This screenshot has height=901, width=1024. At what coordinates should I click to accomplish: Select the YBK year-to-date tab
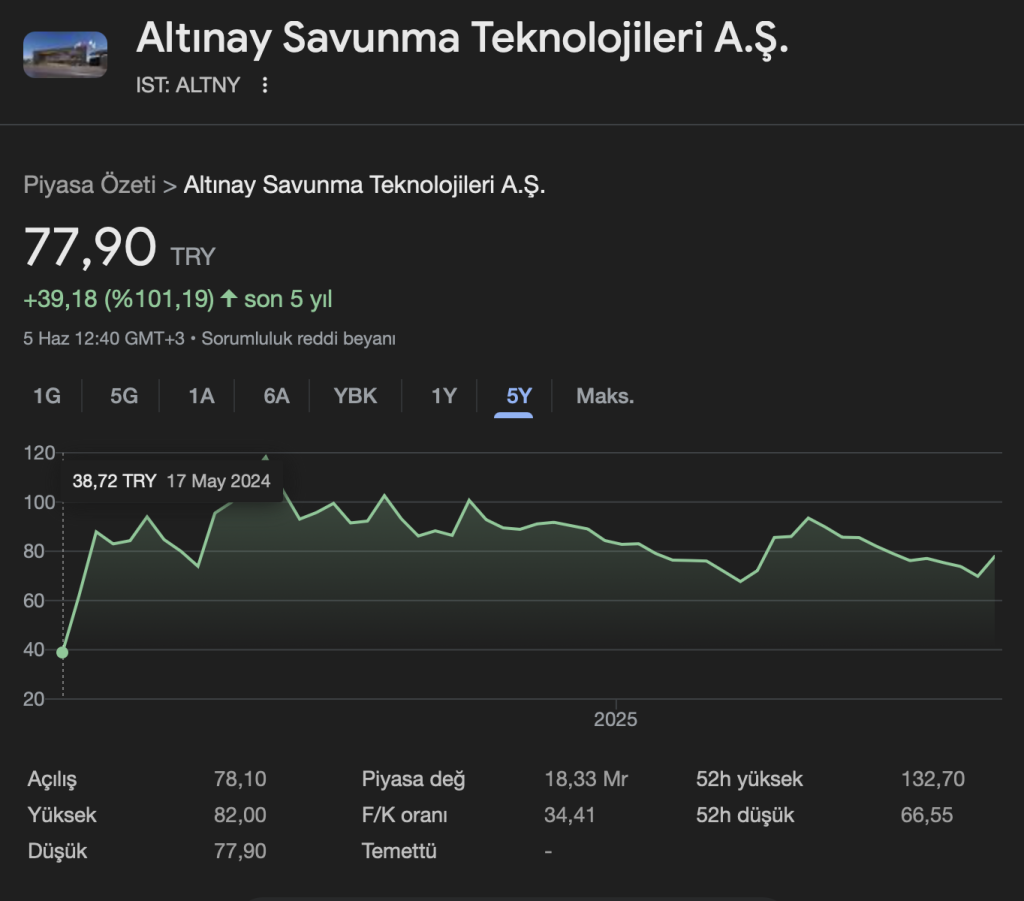click(x=356, y=396)
